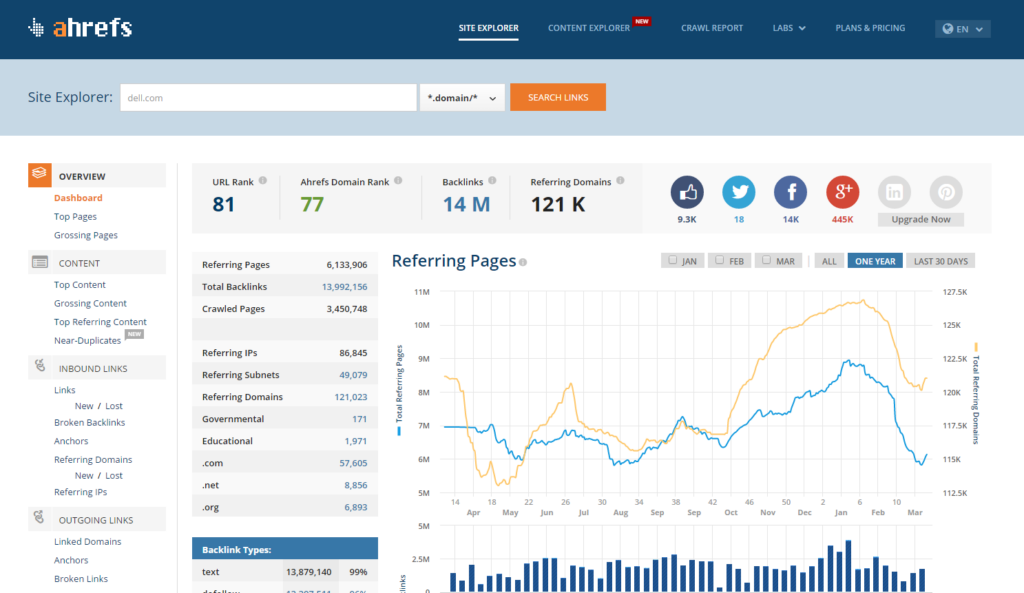Click the Facebook like thumbs-up icon

pyautogui.click(x=687, y=192)
